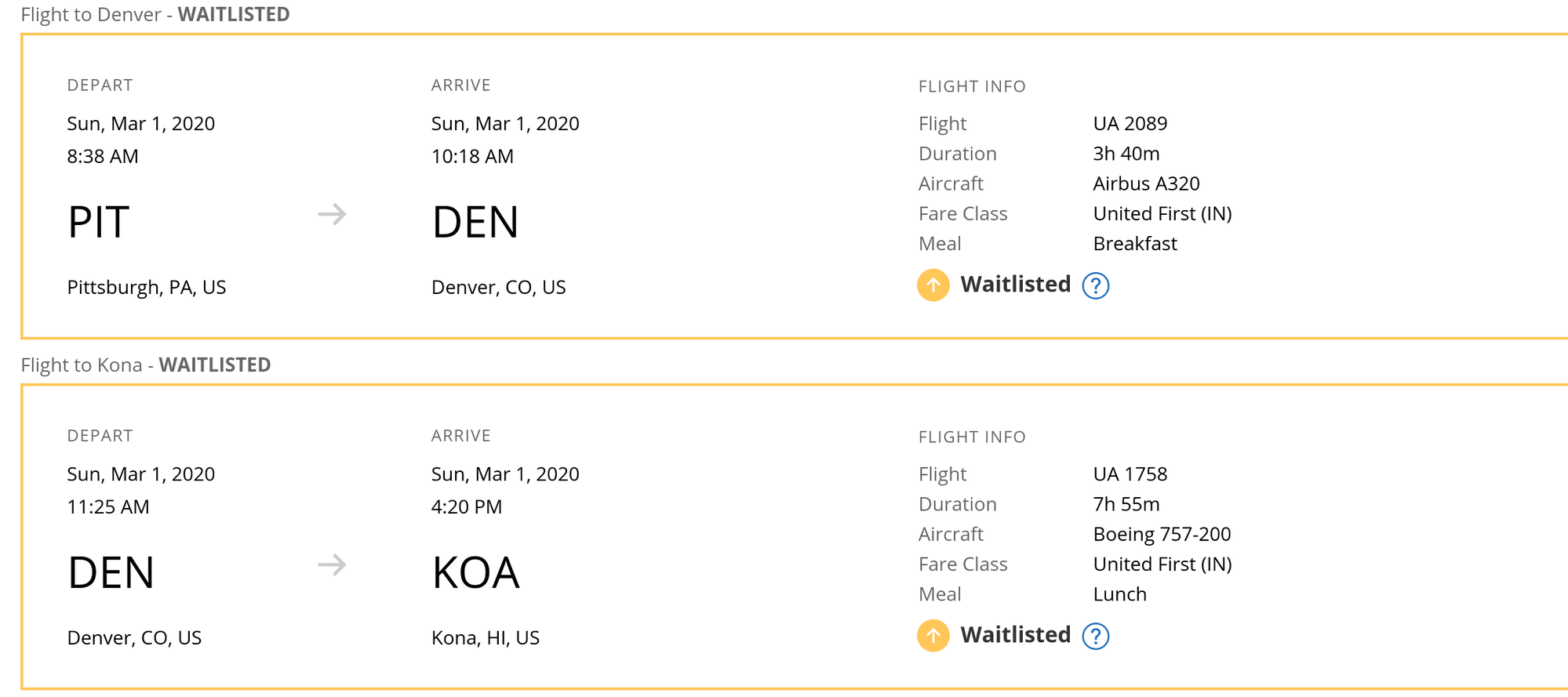Screen dimensions: 1568x697
Task: Click the KOA arrival airport code
Action: 475,573
